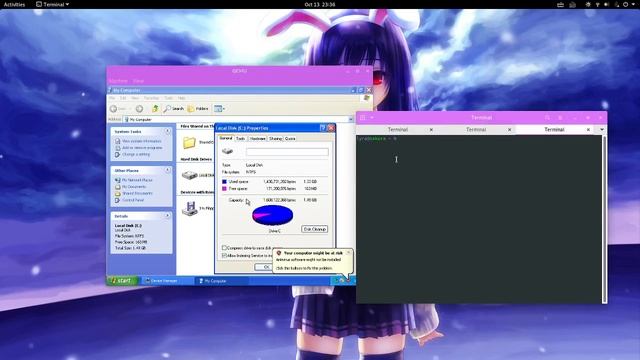Click the clock in the GNOME top bar
Image resolution: width=640 pixels, height=360 pixels.
[320, 4]
